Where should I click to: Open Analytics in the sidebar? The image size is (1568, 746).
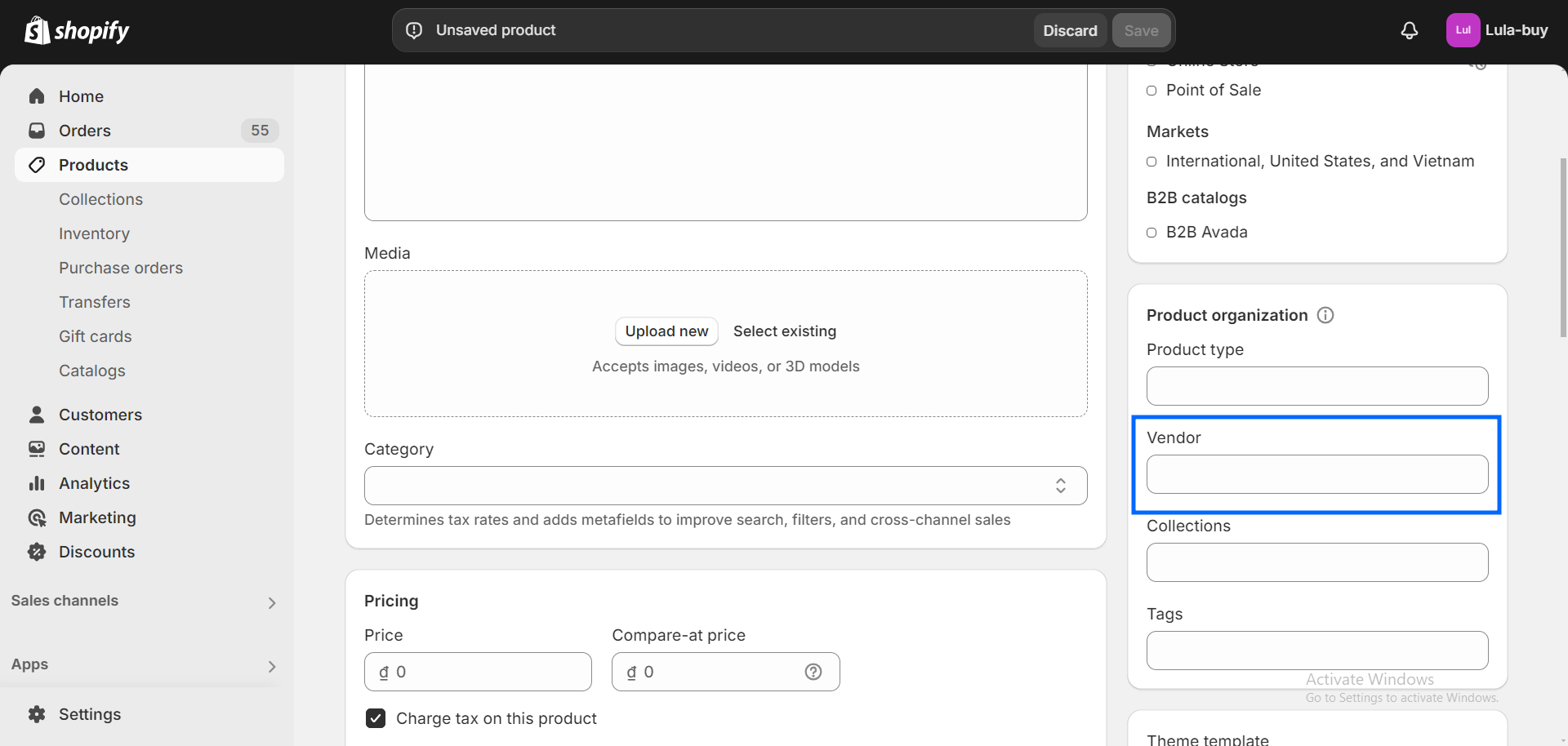149,483
